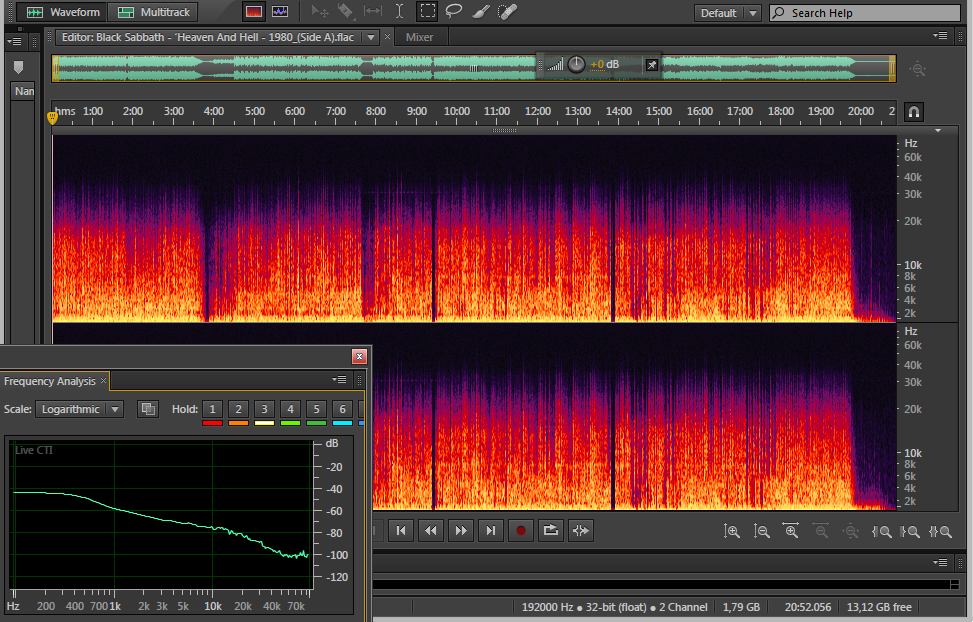Click the Fast Forward button
The width and height of the screenshot is (973, 622).
[x=460, y=531]
